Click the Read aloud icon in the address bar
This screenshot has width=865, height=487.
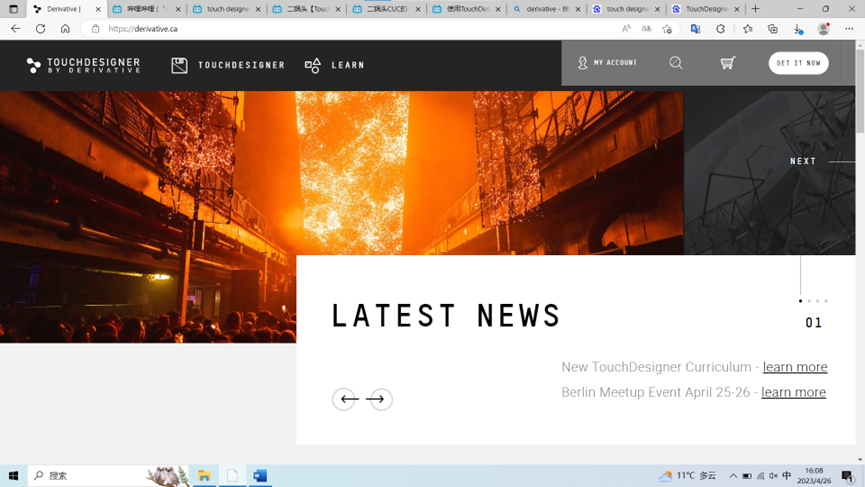tap(626, 29)
